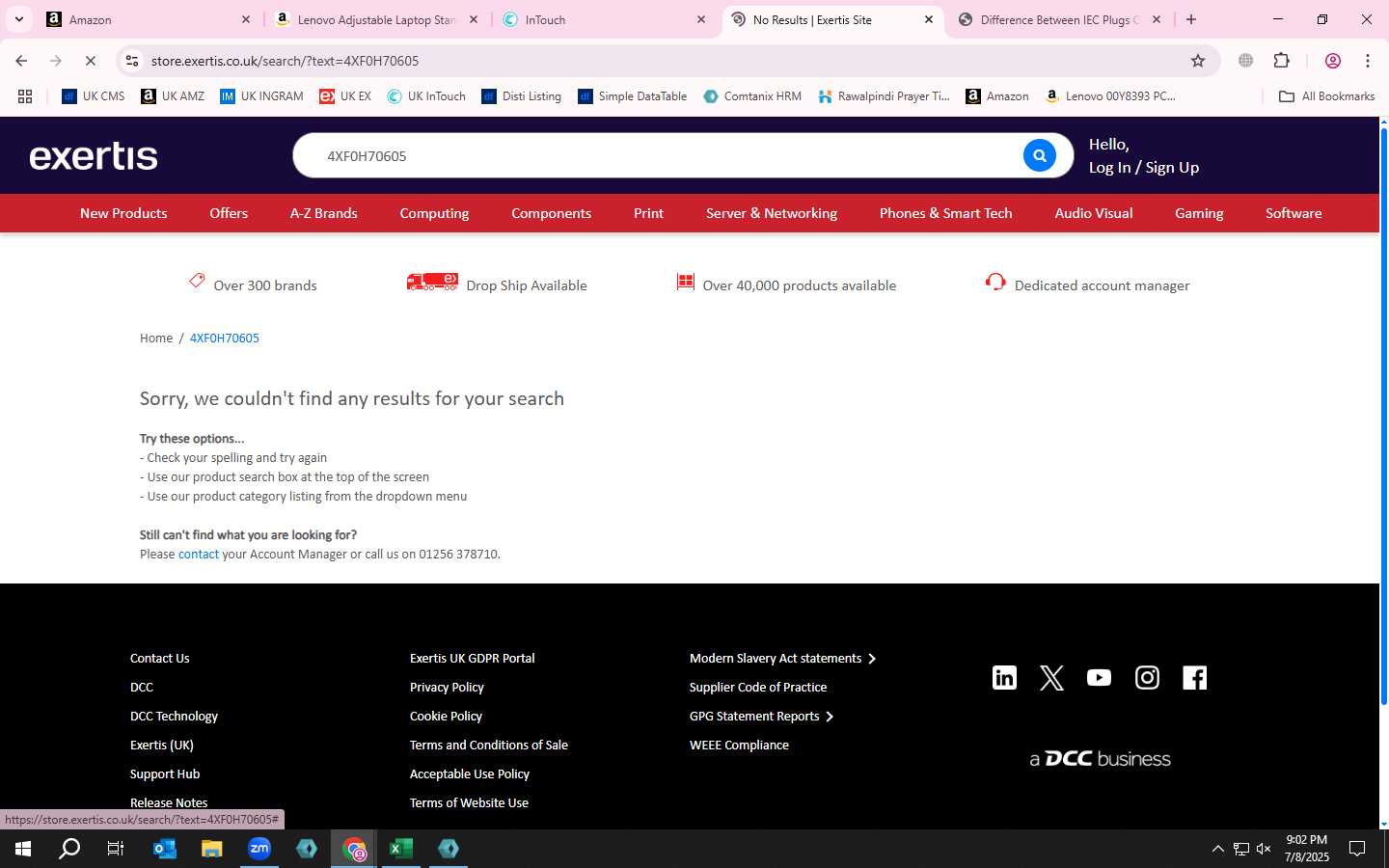
Task: Open the Audio Visual menu
Action: tap(1094, 213)
